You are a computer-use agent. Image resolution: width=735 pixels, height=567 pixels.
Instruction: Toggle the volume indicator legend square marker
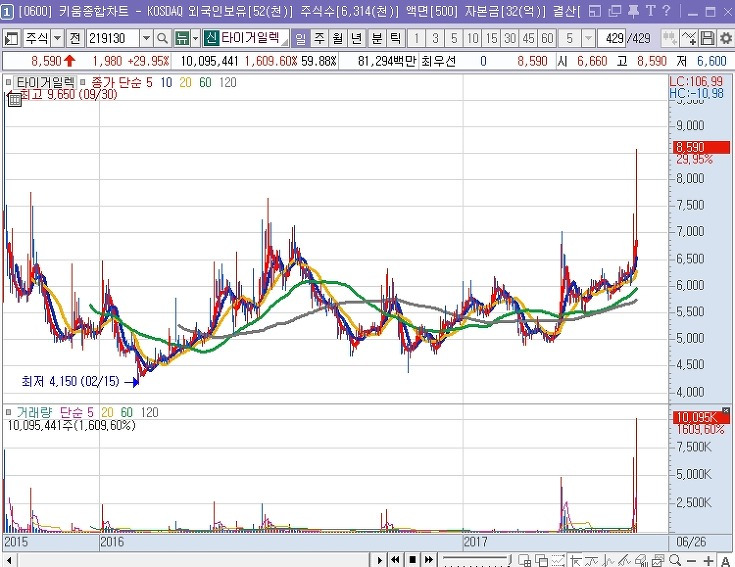pyautogui.click(x=8, y=412)
